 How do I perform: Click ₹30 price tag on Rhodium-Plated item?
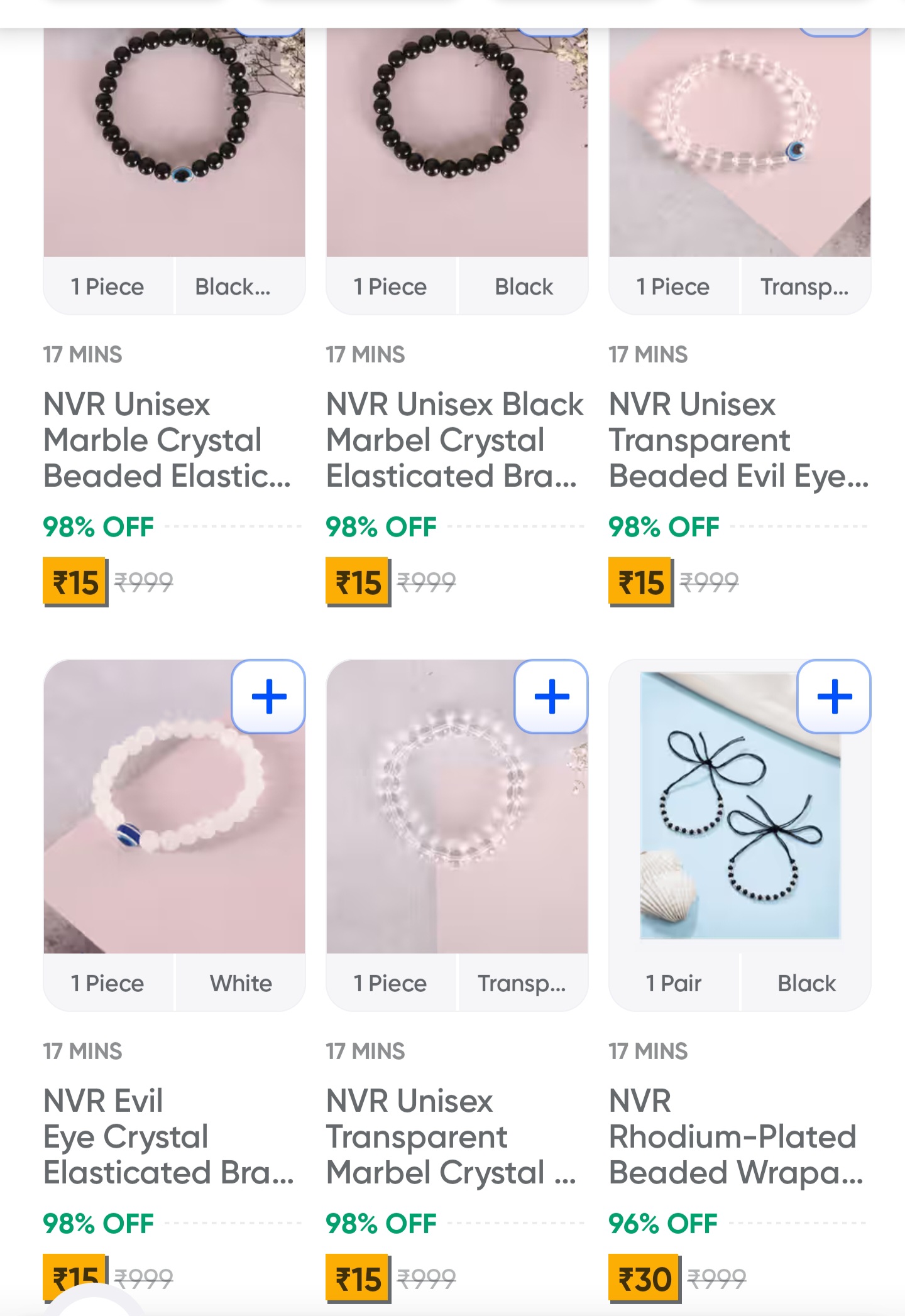644,1279
